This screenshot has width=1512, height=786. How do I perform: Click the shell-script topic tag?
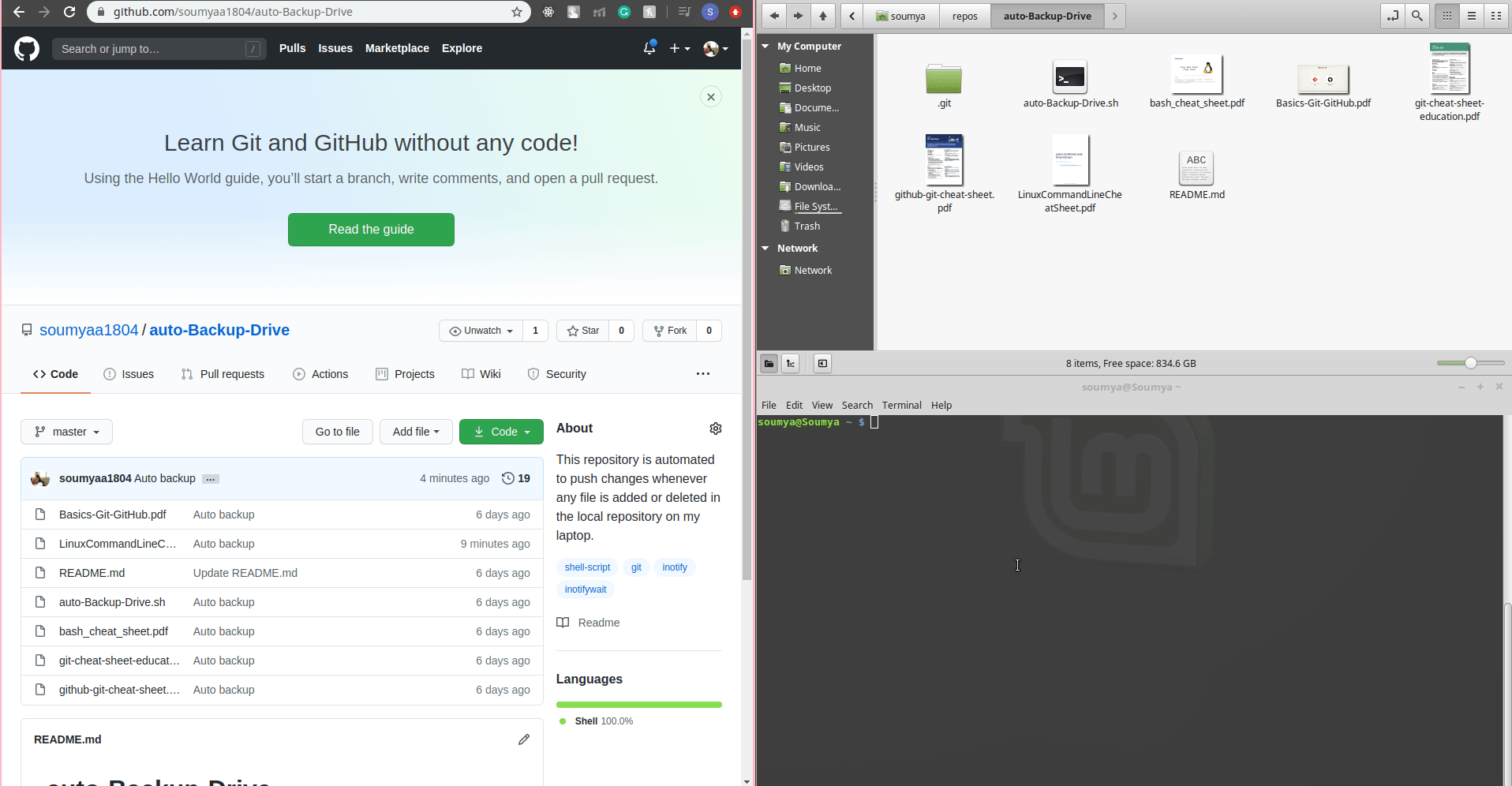[587, 567]
